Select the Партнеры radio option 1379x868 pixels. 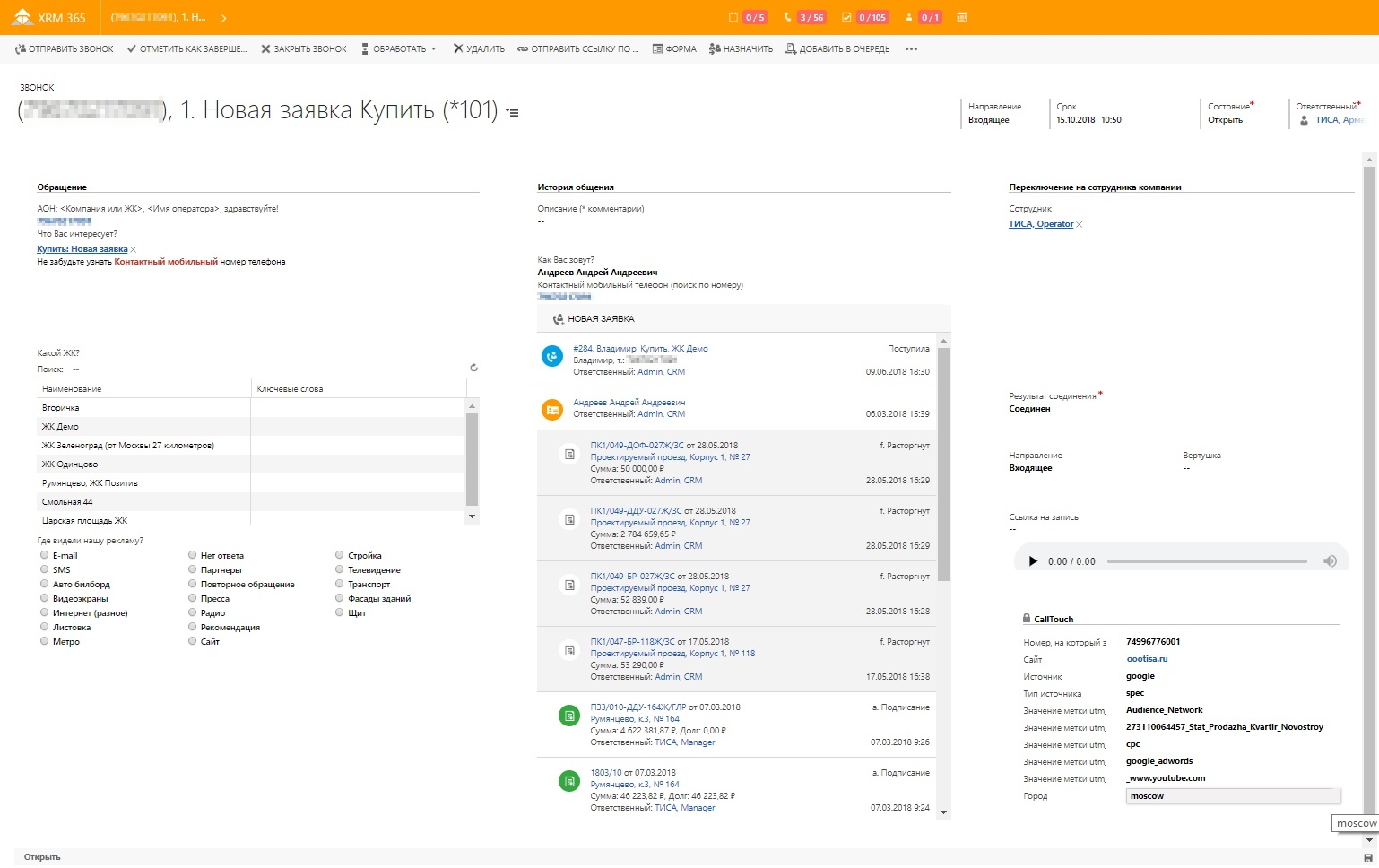point(192,569)
